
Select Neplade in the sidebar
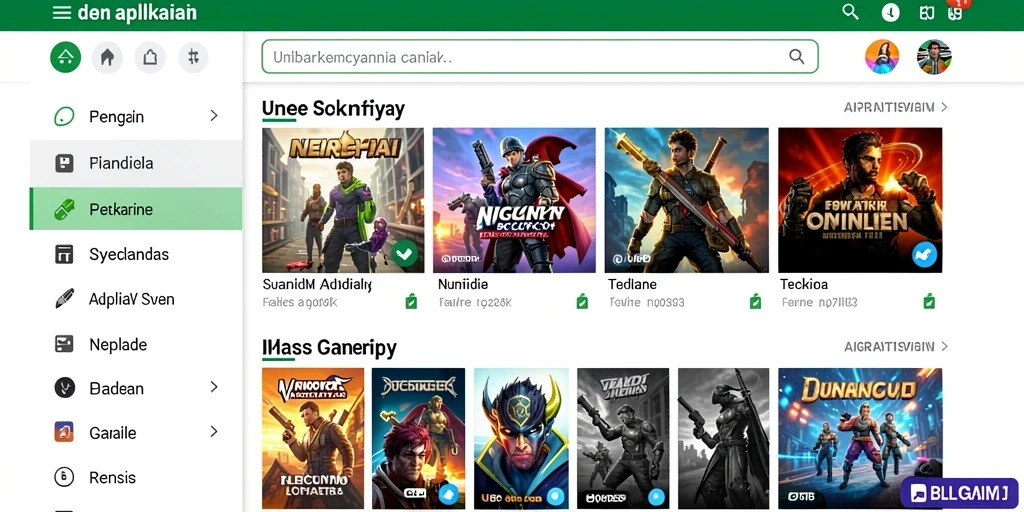pyautogui.click(x=136, y=344)
